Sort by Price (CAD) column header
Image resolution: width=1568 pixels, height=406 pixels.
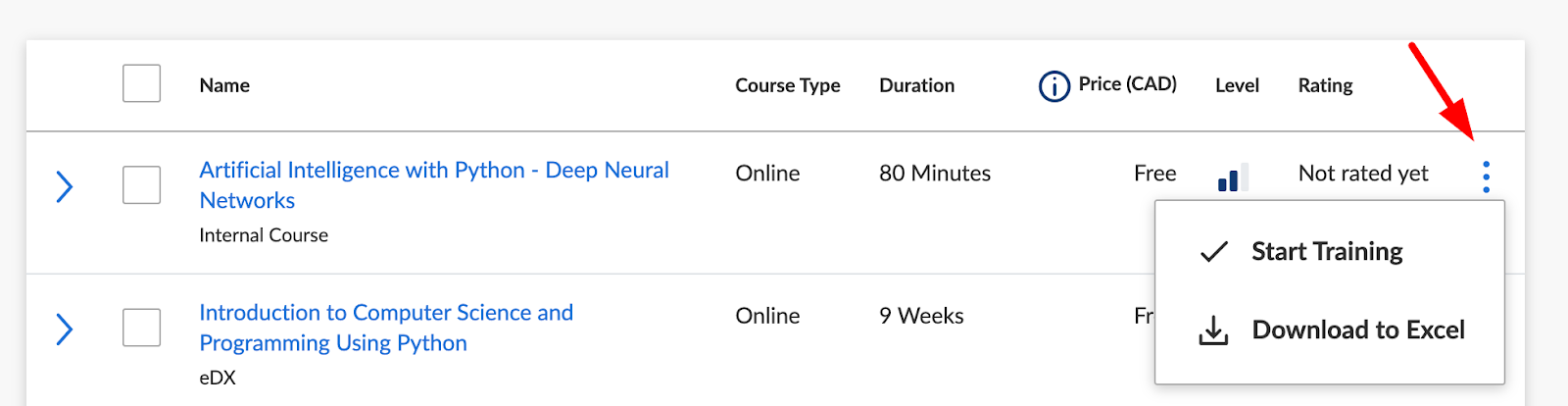tap(1127, 84)
